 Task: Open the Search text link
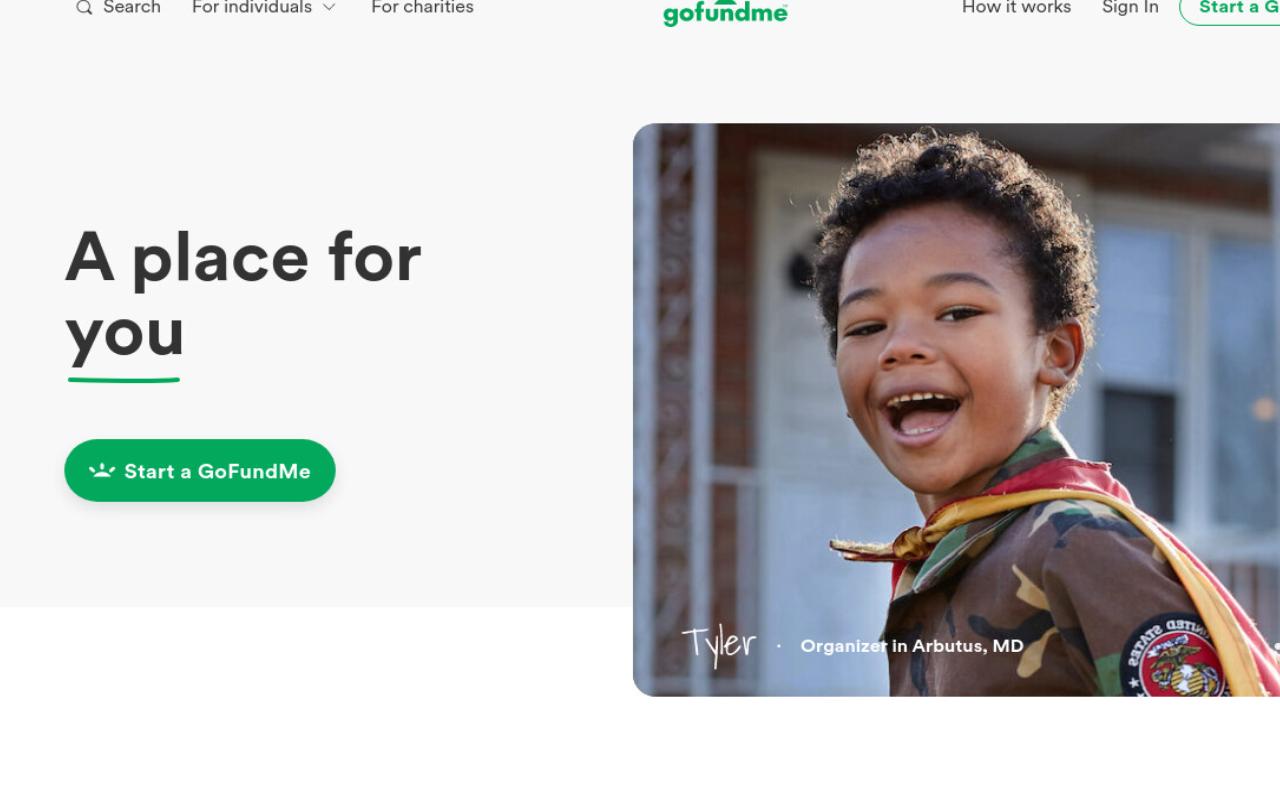(x=132, y=7)
